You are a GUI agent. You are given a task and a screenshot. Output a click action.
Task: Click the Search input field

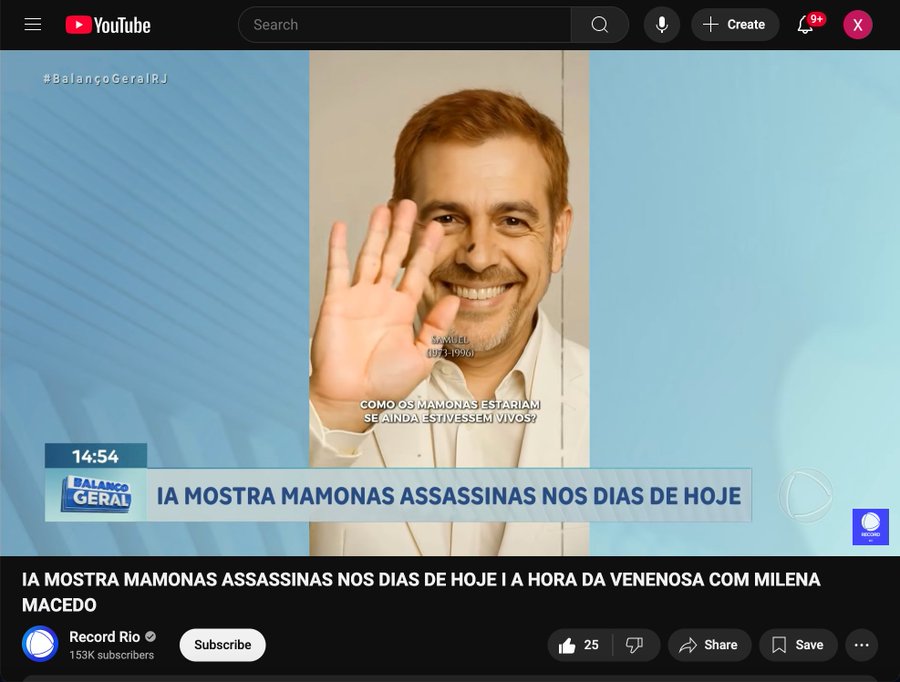pos(405,25)
